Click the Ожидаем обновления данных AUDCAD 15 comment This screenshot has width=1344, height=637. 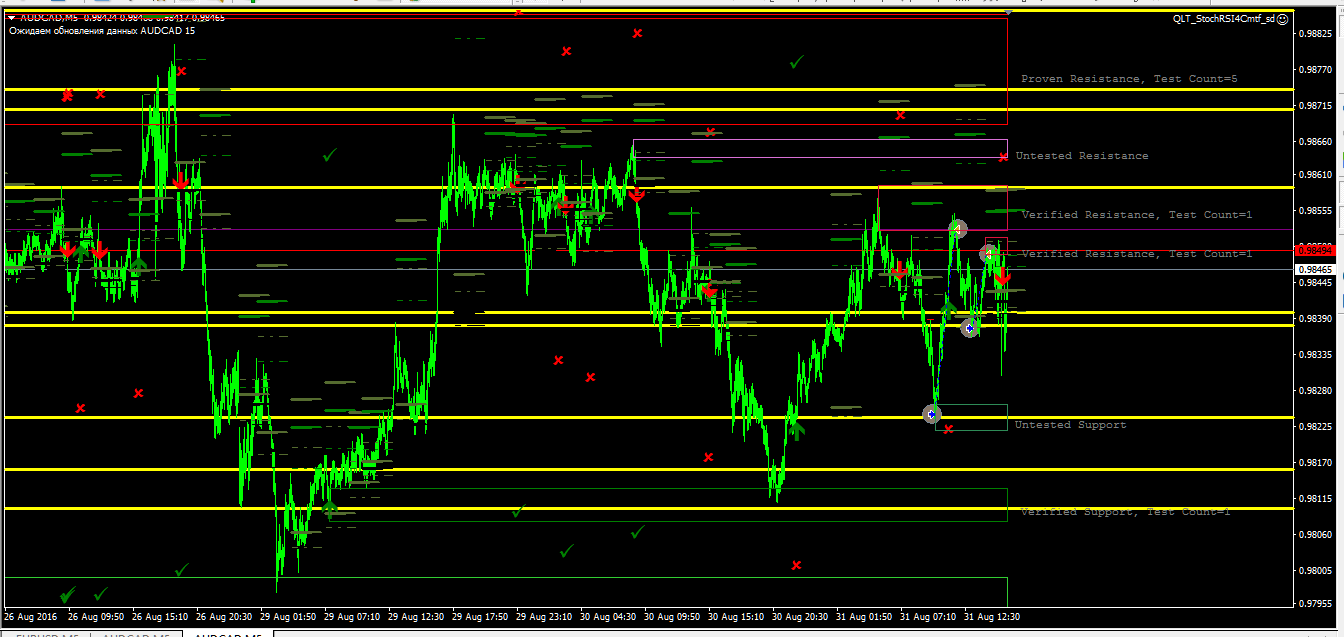coord(102,31)
